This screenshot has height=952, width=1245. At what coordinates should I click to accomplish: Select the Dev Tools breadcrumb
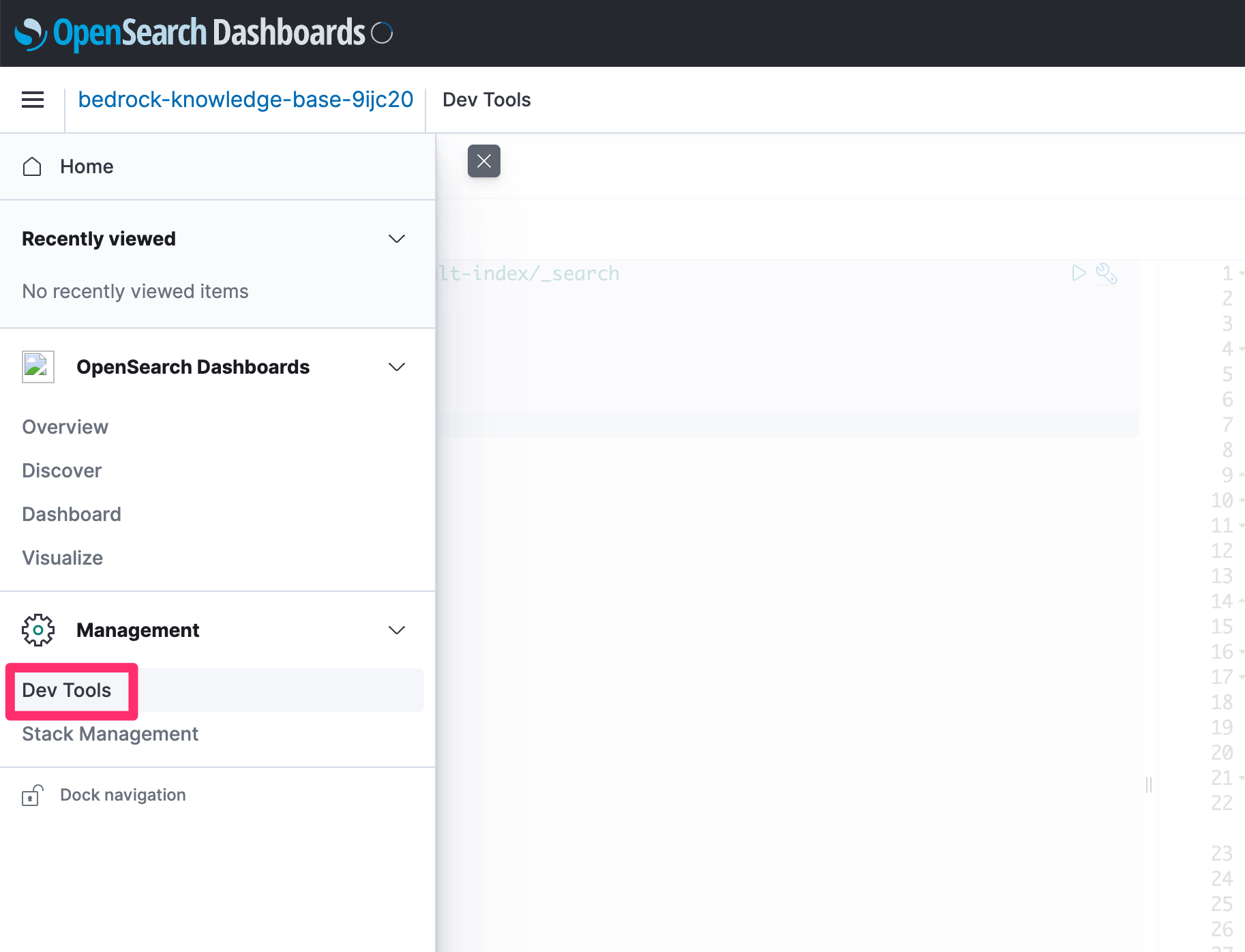point(486,100)
